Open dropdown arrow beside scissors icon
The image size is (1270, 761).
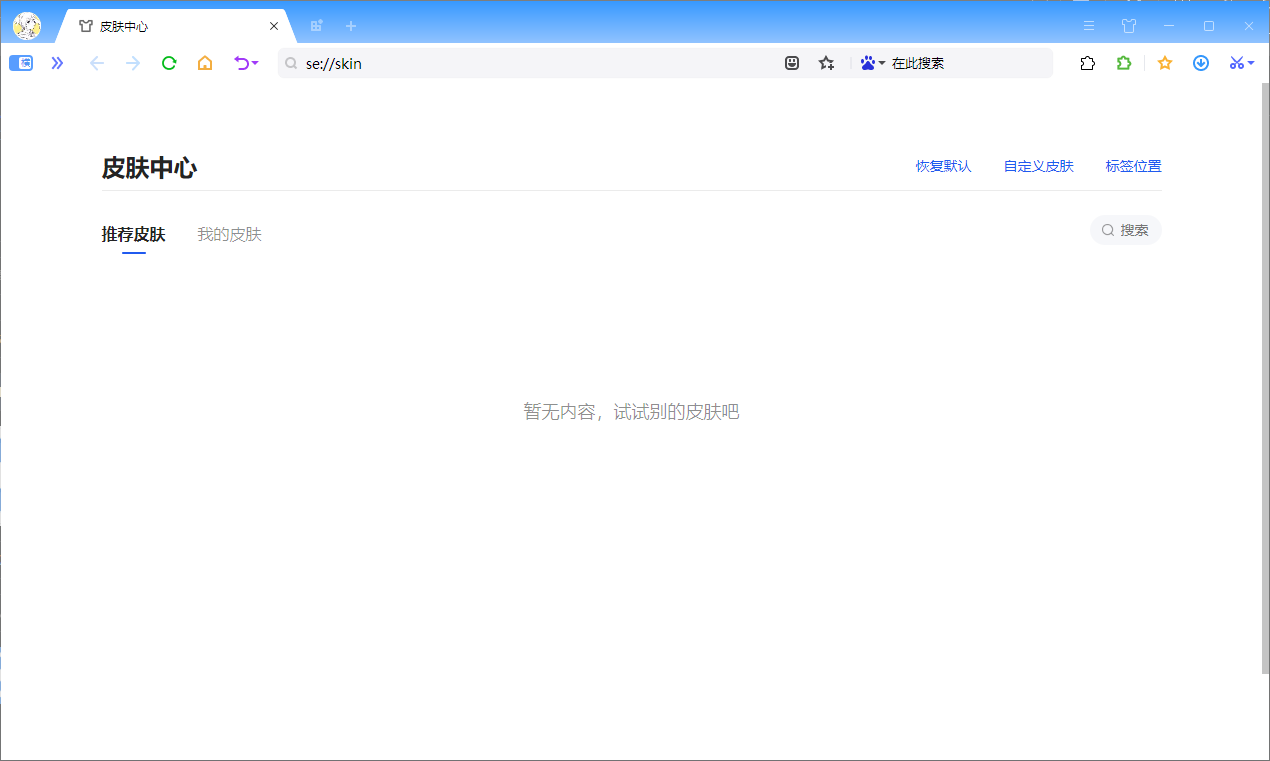pos(1251,63)
